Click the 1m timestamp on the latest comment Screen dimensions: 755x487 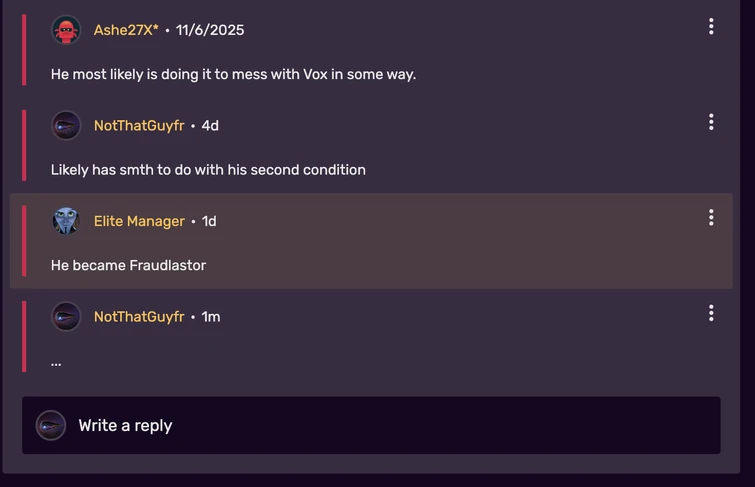[211, 317]
